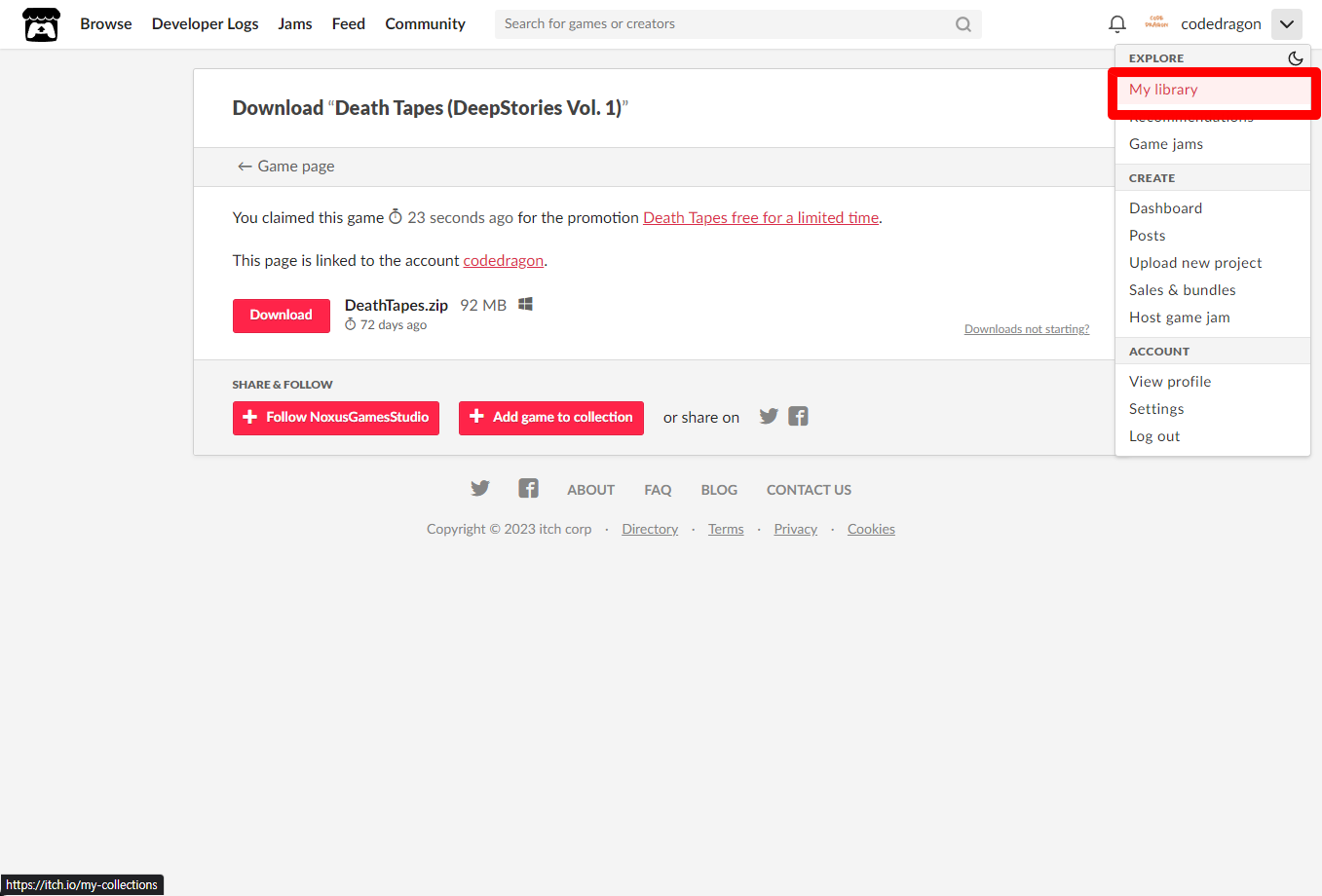Click the red Download button

(282, 316)
